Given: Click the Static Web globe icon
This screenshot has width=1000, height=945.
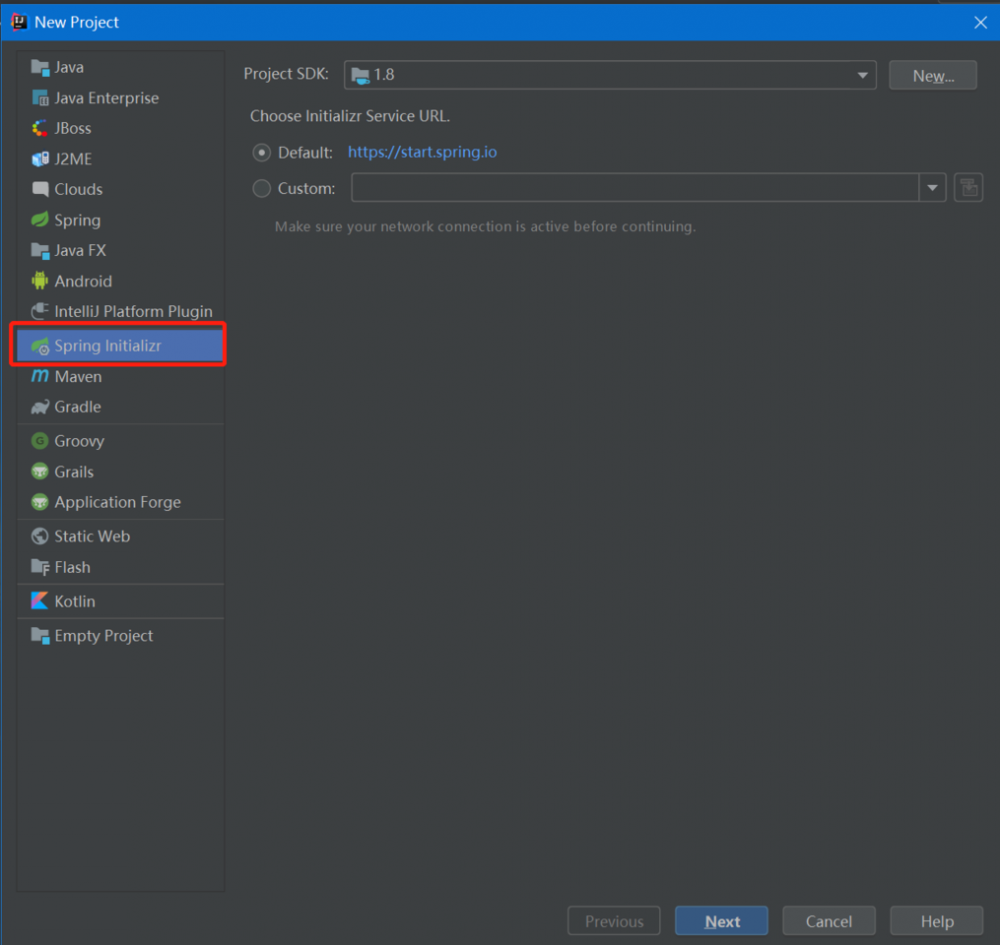Looking at the screenshot, I should 40,536.
